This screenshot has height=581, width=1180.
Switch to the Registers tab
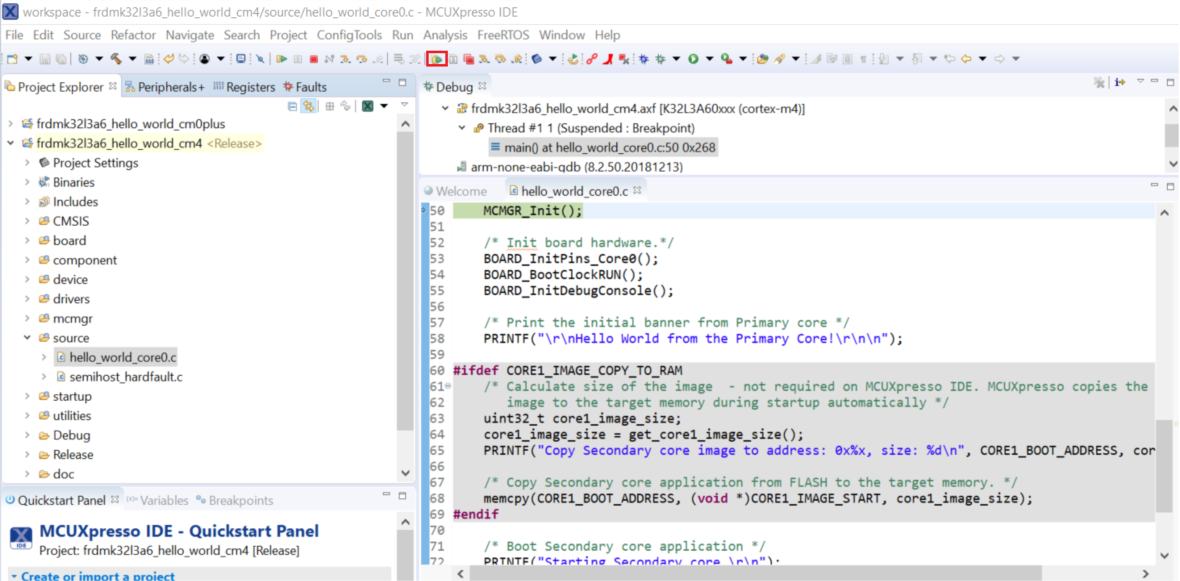(245, 87)
